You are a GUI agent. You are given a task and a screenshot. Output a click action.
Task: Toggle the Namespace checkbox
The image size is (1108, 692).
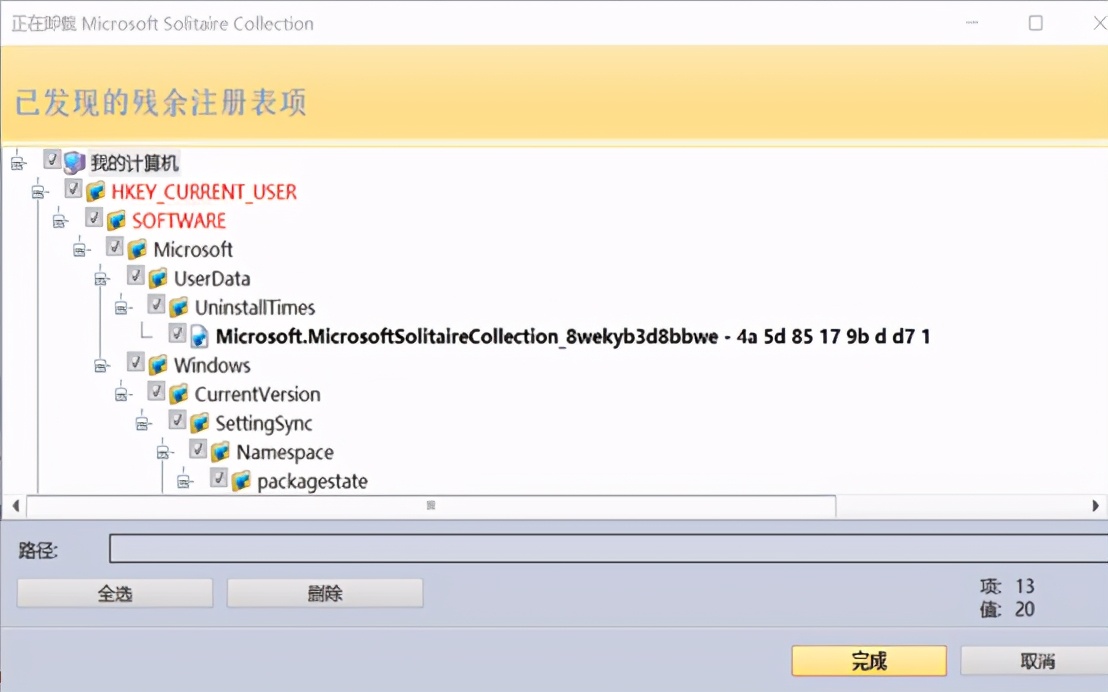click(198, 449)
